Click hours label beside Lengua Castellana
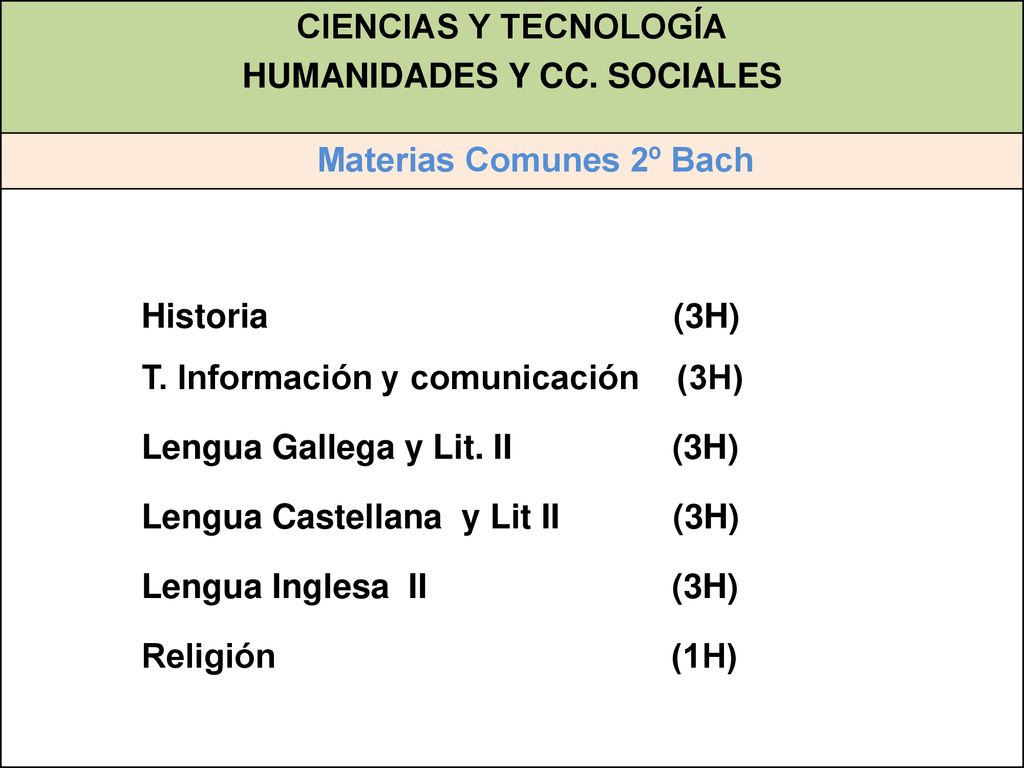1024x768 pixels. 706,518
